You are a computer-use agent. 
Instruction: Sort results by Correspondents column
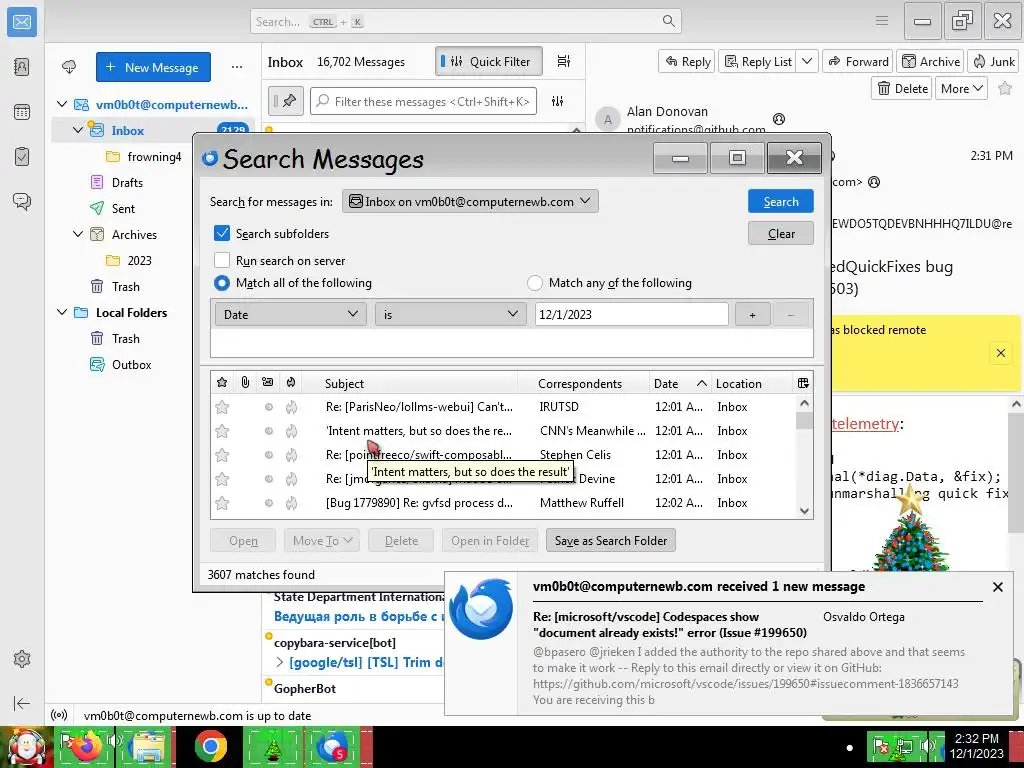[x=580, y=383]
